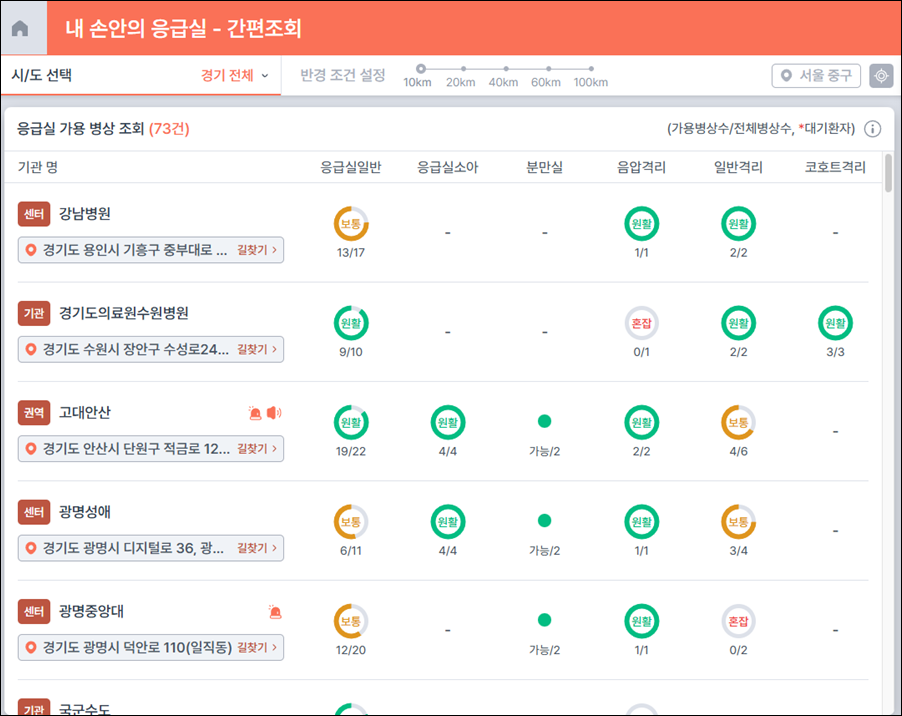Click the 기관 badge of 경기도의료원수원병원
902x716 pixels.
click(x=34, y=313)
